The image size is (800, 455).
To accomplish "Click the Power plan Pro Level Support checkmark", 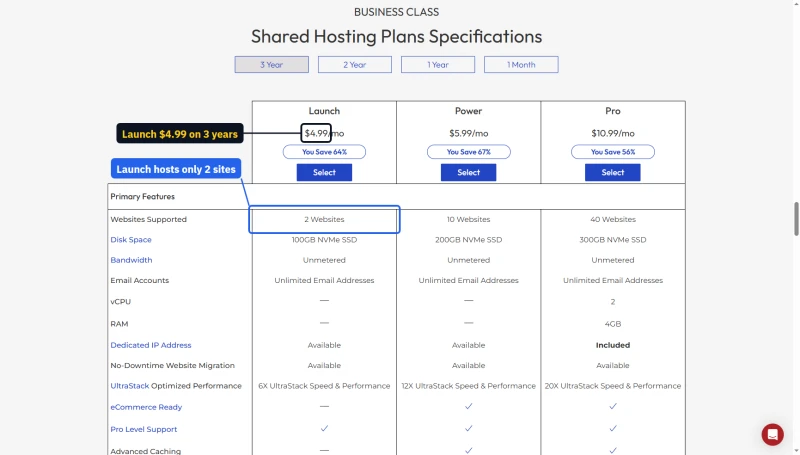I will pyautogui.click(x=468, y=428).
